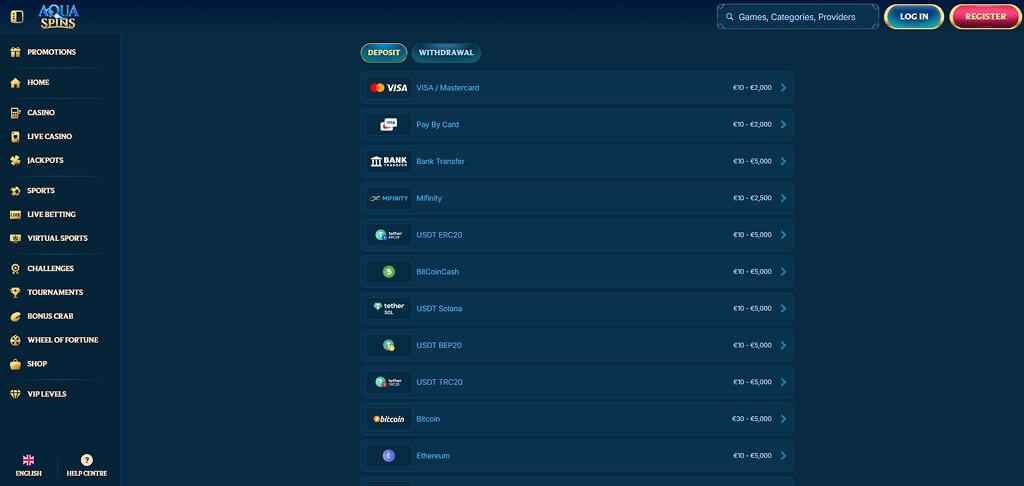Screen dimensions: 1024x486
Task: Select USDT TRC20 payment link
Action: tap(440, 382)
